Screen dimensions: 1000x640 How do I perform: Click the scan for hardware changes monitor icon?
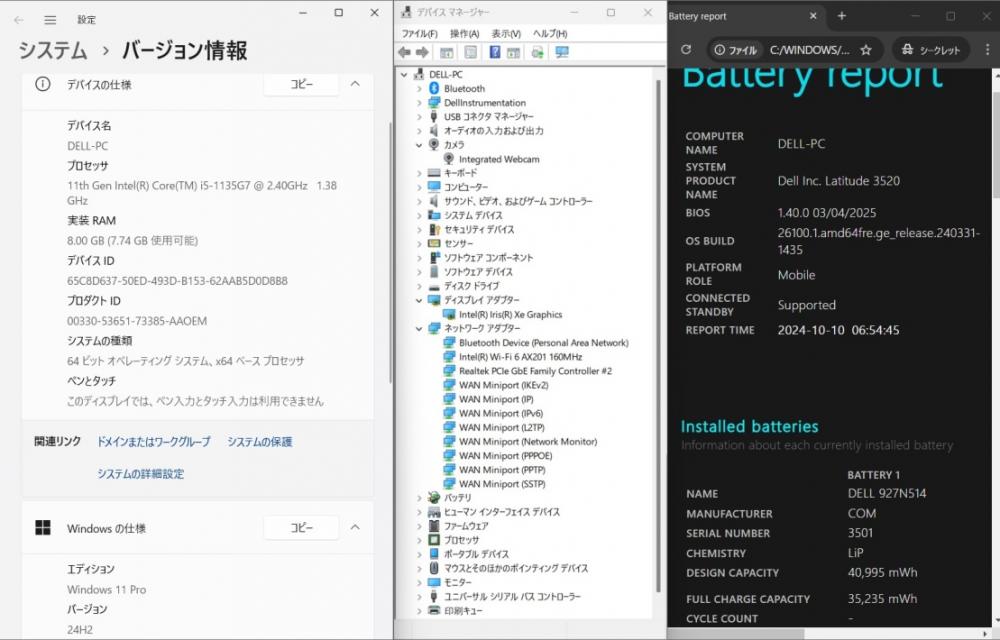562,52
